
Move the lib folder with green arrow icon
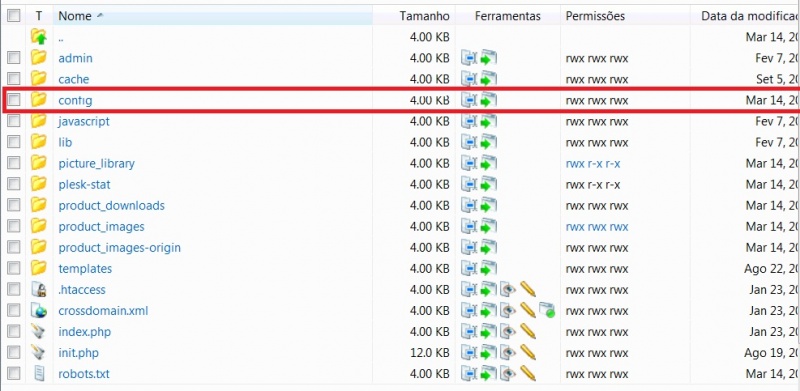tap(488, 142)
